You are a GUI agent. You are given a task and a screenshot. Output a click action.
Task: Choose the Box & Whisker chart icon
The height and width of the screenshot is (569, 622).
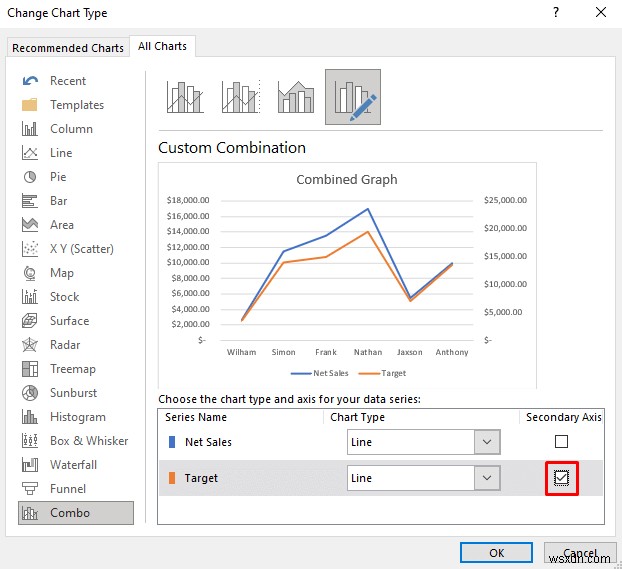coord(30,441)
